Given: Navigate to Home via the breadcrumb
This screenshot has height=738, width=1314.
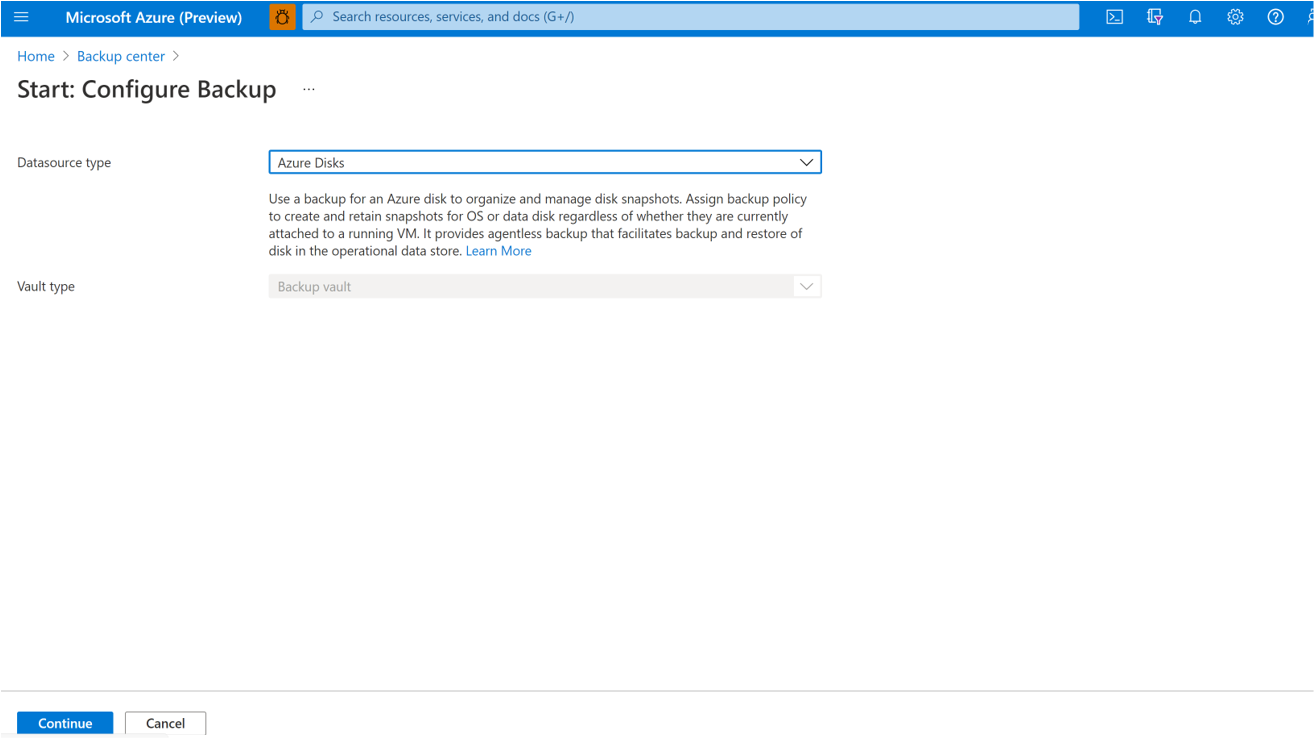Looking at the screenshot, I should 36,56.
